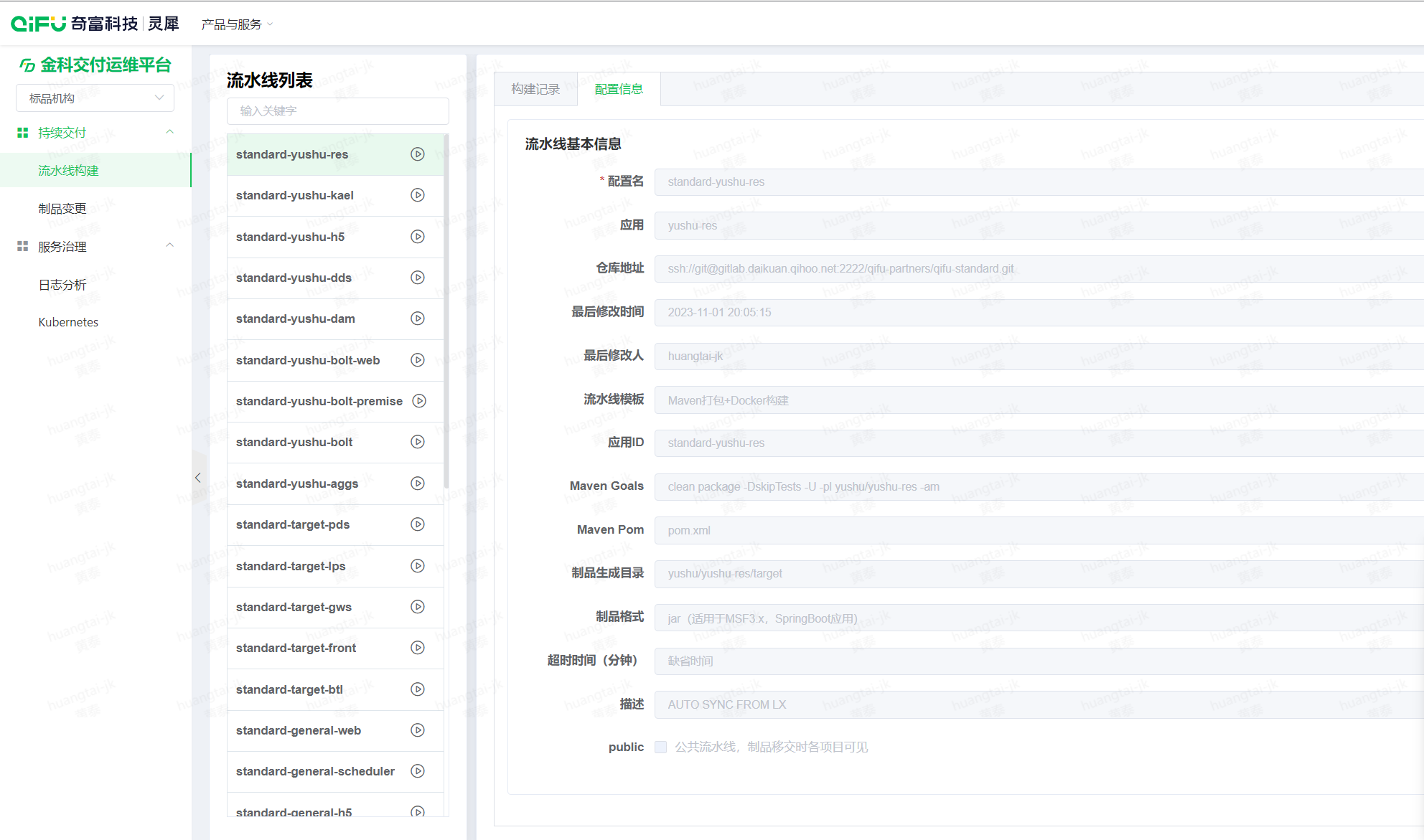The image size is (1424, 840).
Task: Run the standard-general-scheduler pipeline
Action: (417, 771)
